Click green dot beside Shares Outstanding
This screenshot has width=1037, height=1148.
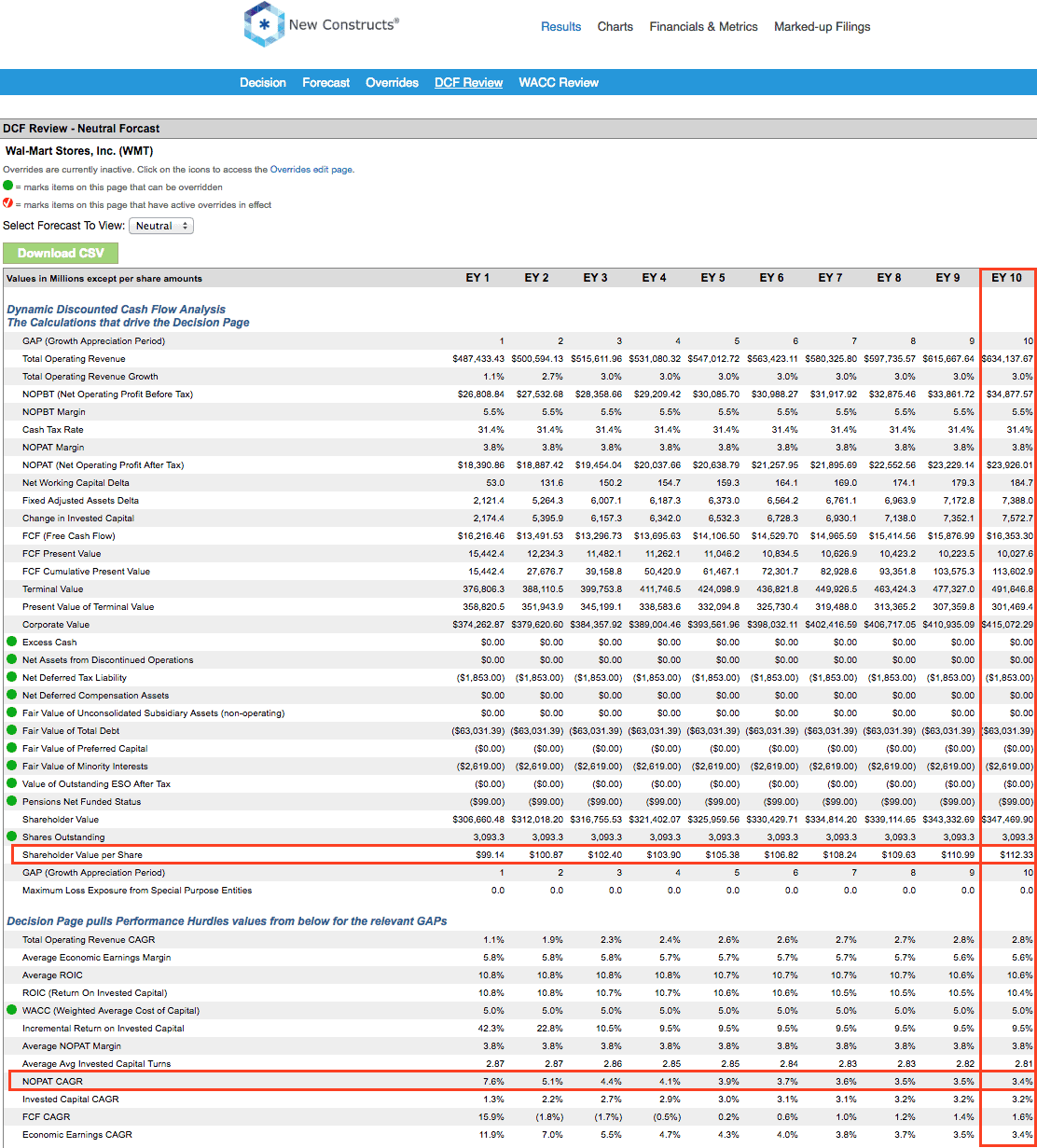(12, 837)
